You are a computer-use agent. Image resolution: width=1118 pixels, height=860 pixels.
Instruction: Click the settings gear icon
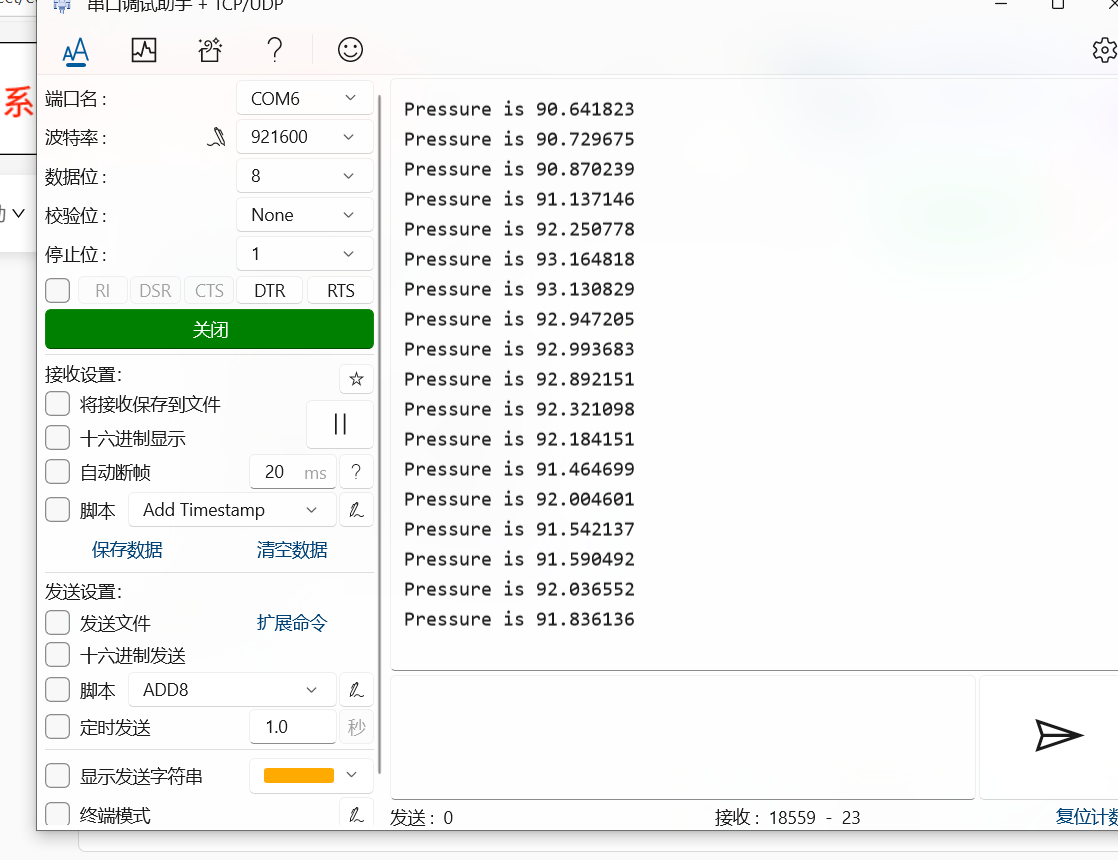pos(1104,50)
